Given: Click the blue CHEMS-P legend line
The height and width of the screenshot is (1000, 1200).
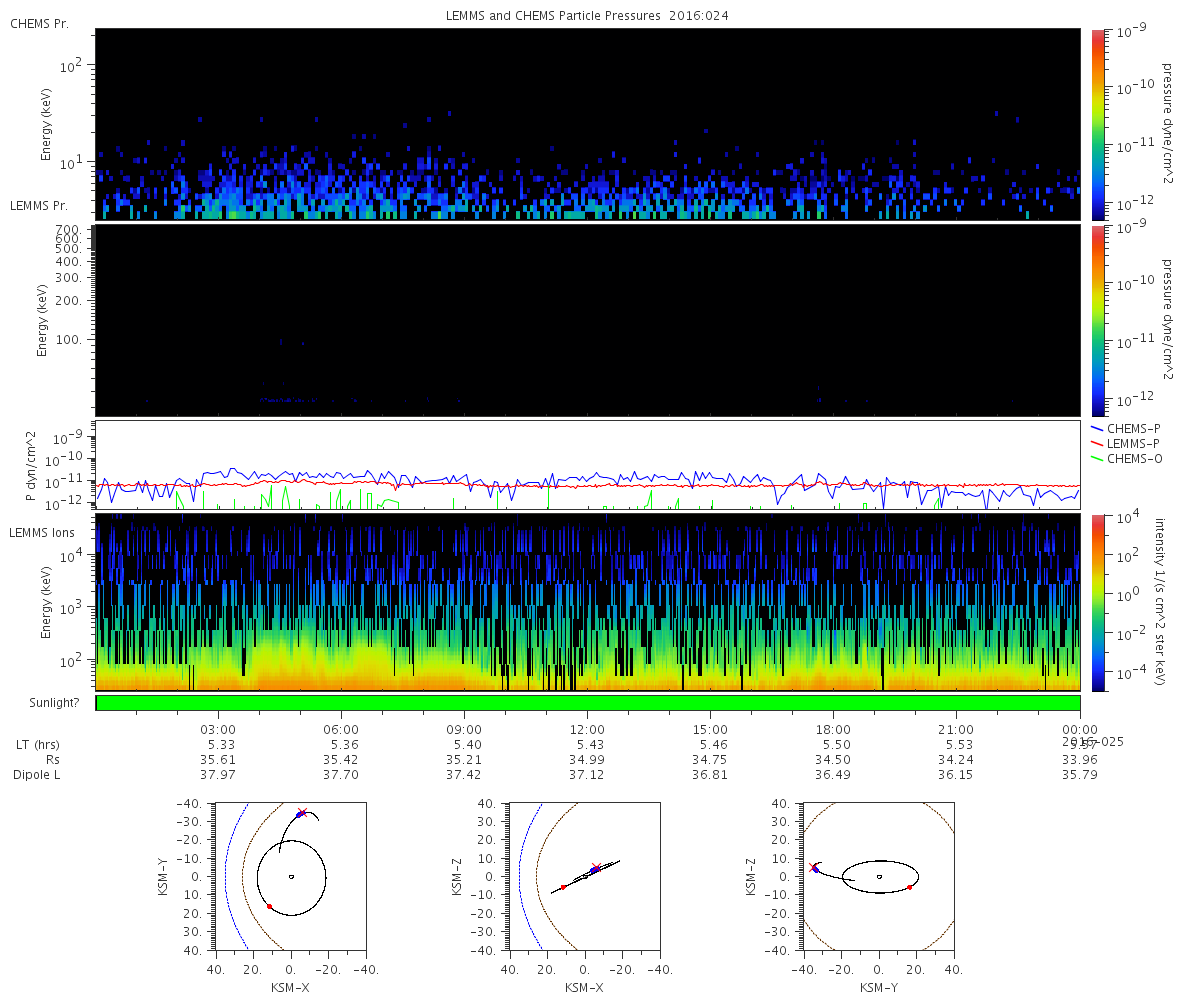Looking at the screenshot, I should click(1097, 428).
